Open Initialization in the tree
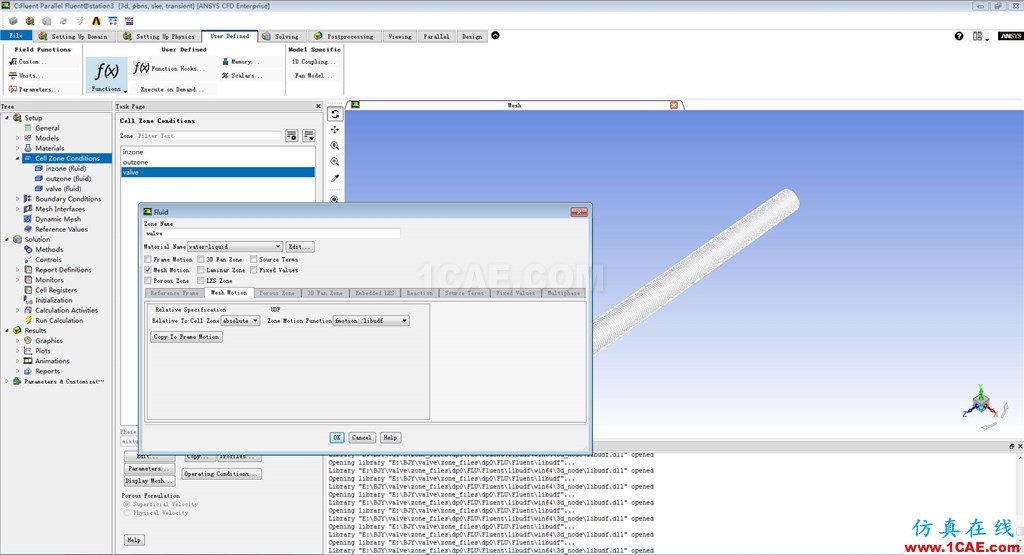The image size is (1024, 555). (x=54, y=300)
